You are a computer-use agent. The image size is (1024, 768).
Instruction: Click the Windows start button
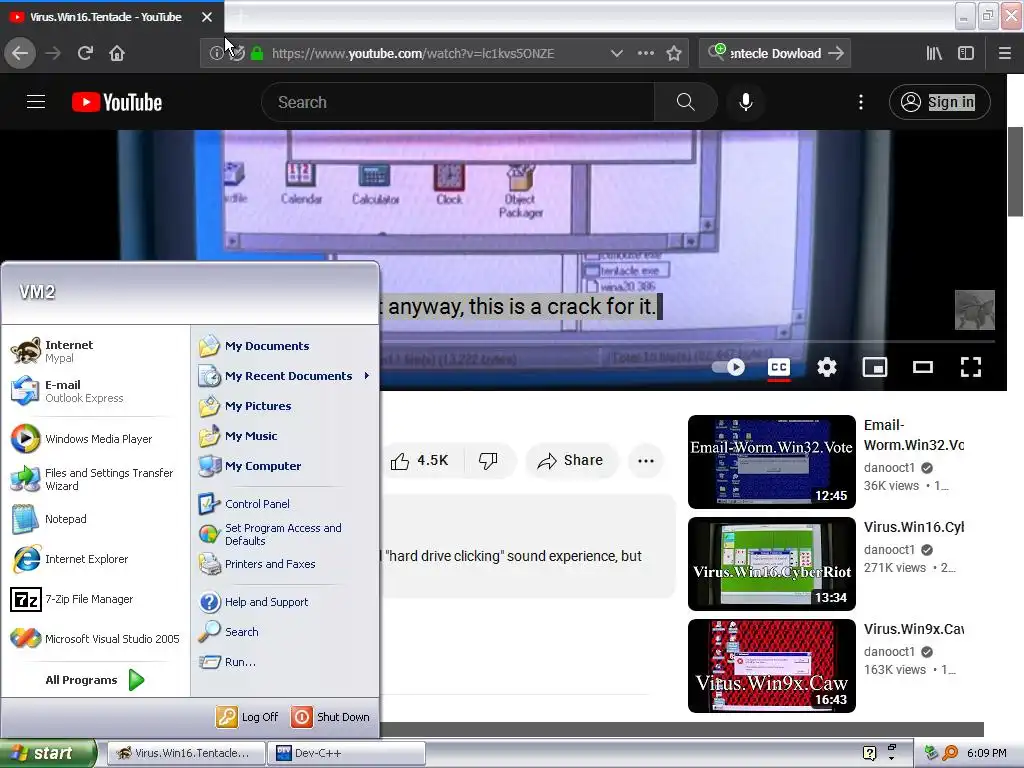click(x=48, y=753)
